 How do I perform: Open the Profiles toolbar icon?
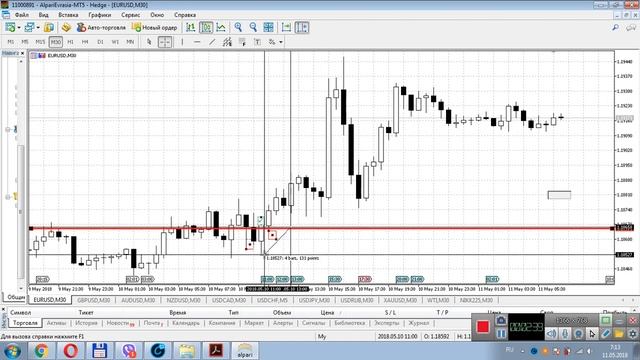29,27
